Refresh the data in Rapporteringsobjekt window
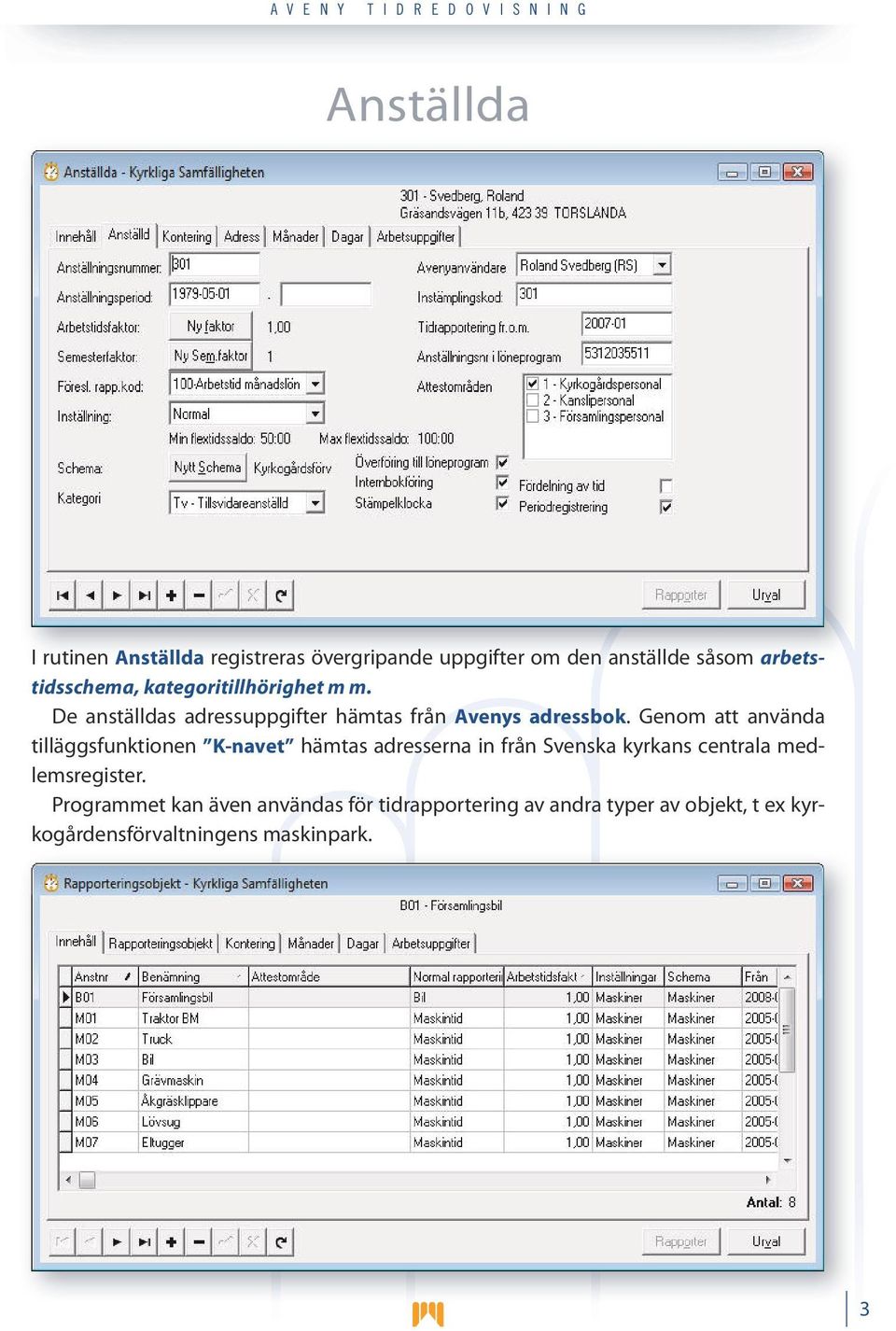896x1331 pixels. pyautogui.click(x=280, y=1241)
